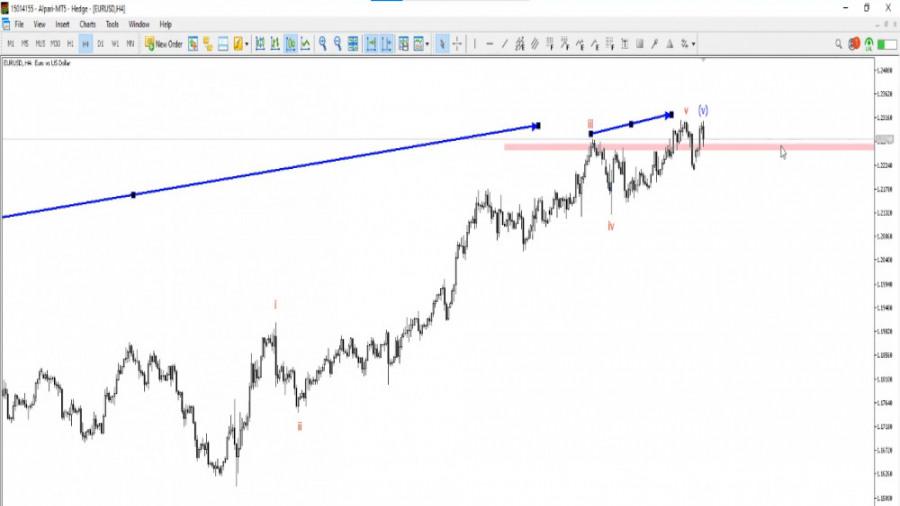The width and height of the screenshot is (900, 506).
Task: Click the chart icon beside New Order
Action: (x=193, y=44)
